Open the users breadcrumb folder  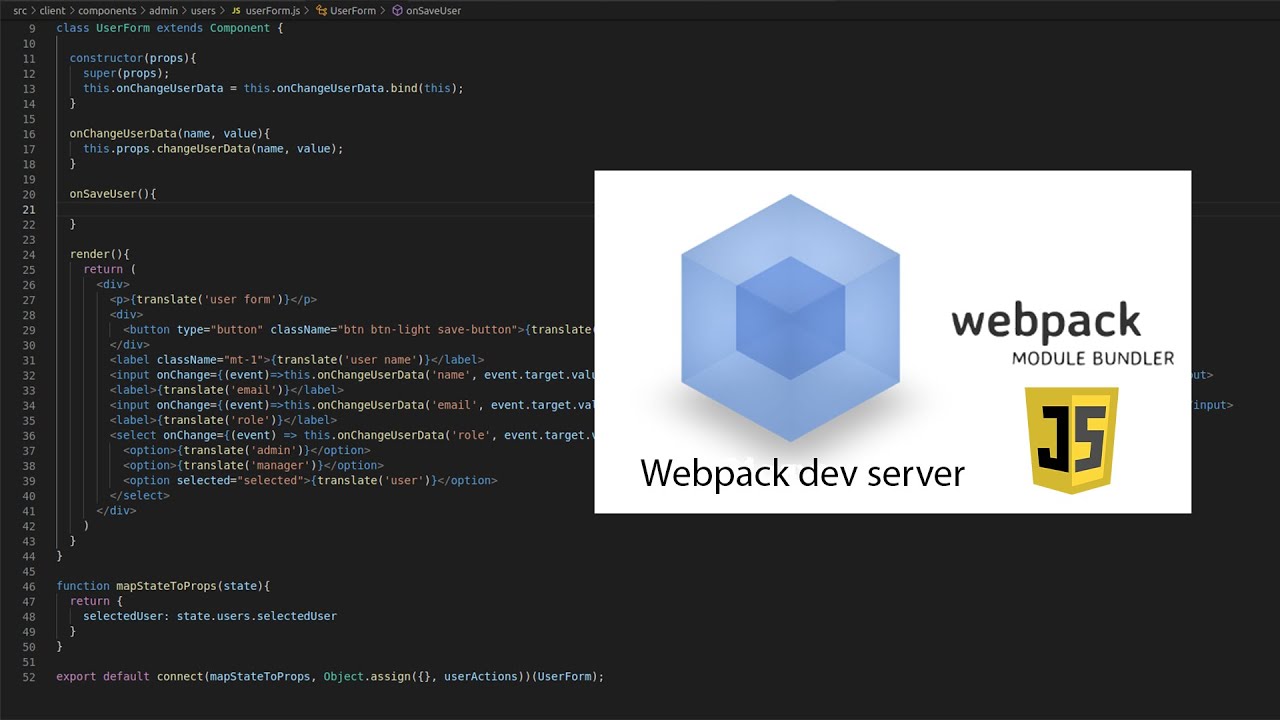[x=203, y=10]
